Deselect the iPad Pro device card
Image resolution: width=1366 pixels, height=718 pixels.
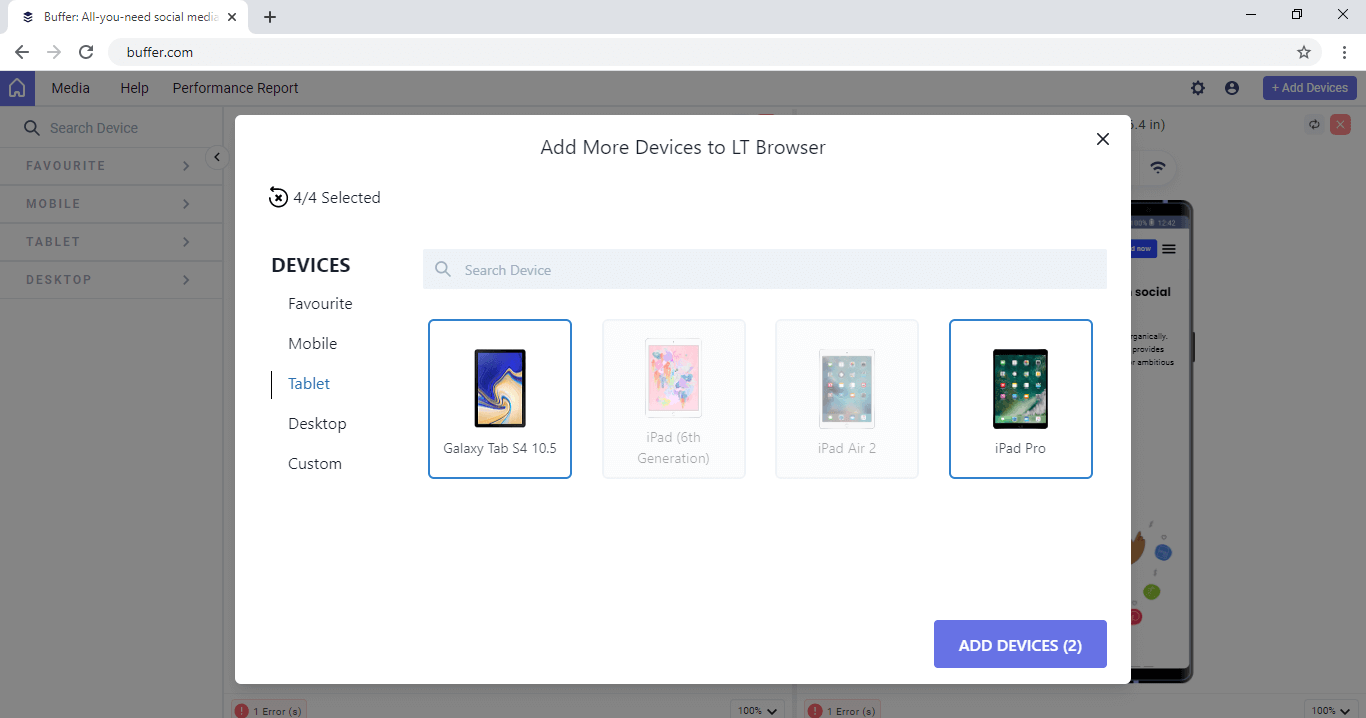coord(1020,399)
